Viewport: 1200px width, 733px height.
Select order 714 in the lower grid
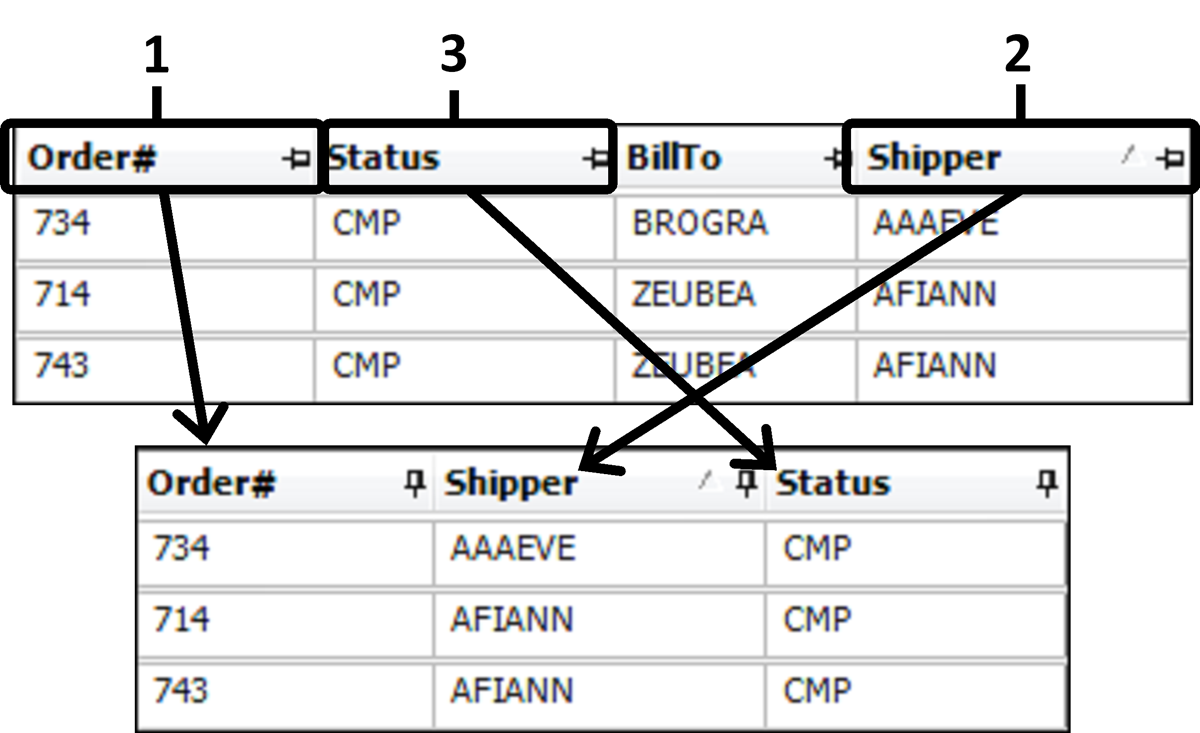181,620
